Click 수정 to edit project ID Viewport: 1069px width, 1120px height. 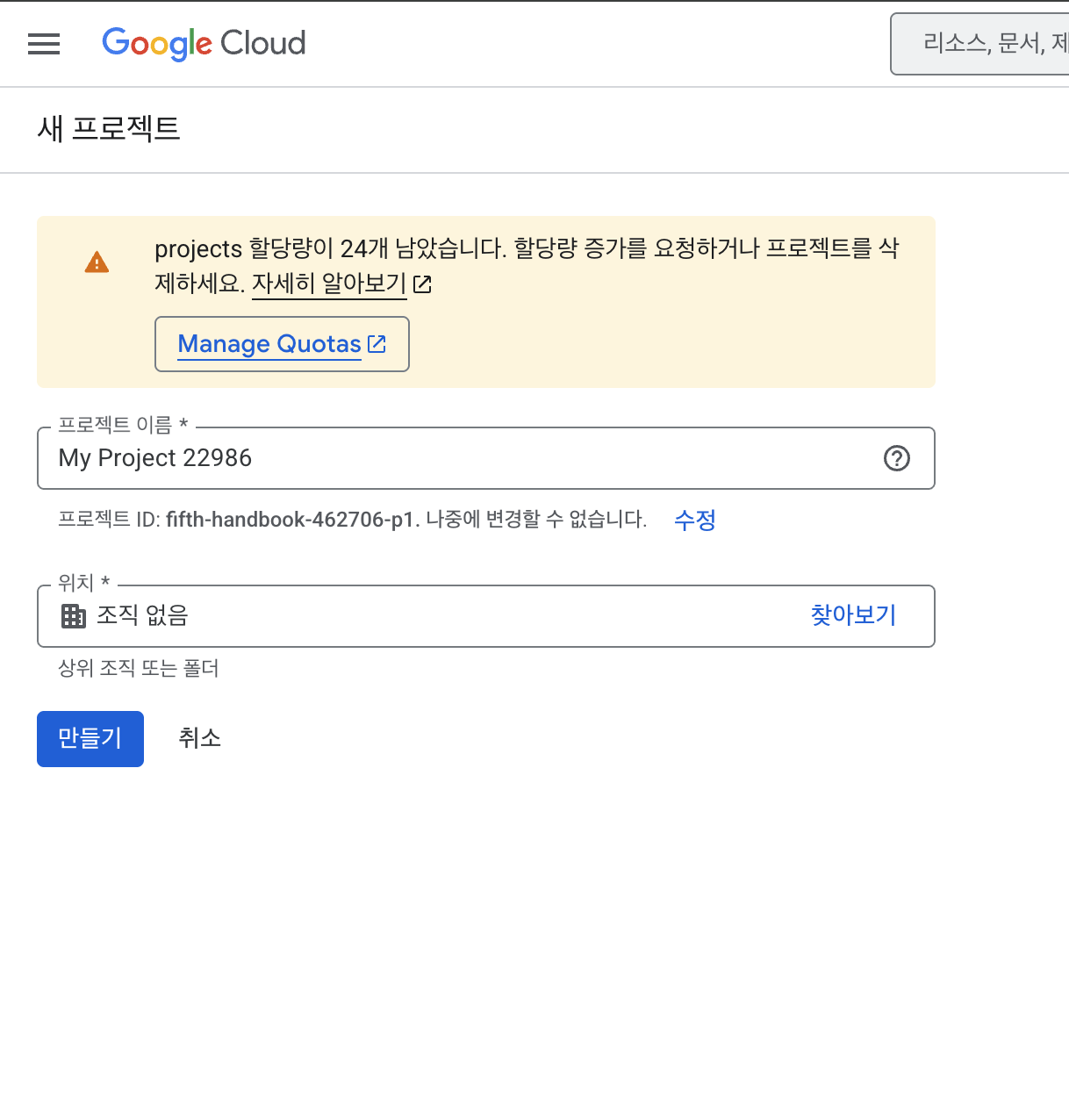(695, 520)
